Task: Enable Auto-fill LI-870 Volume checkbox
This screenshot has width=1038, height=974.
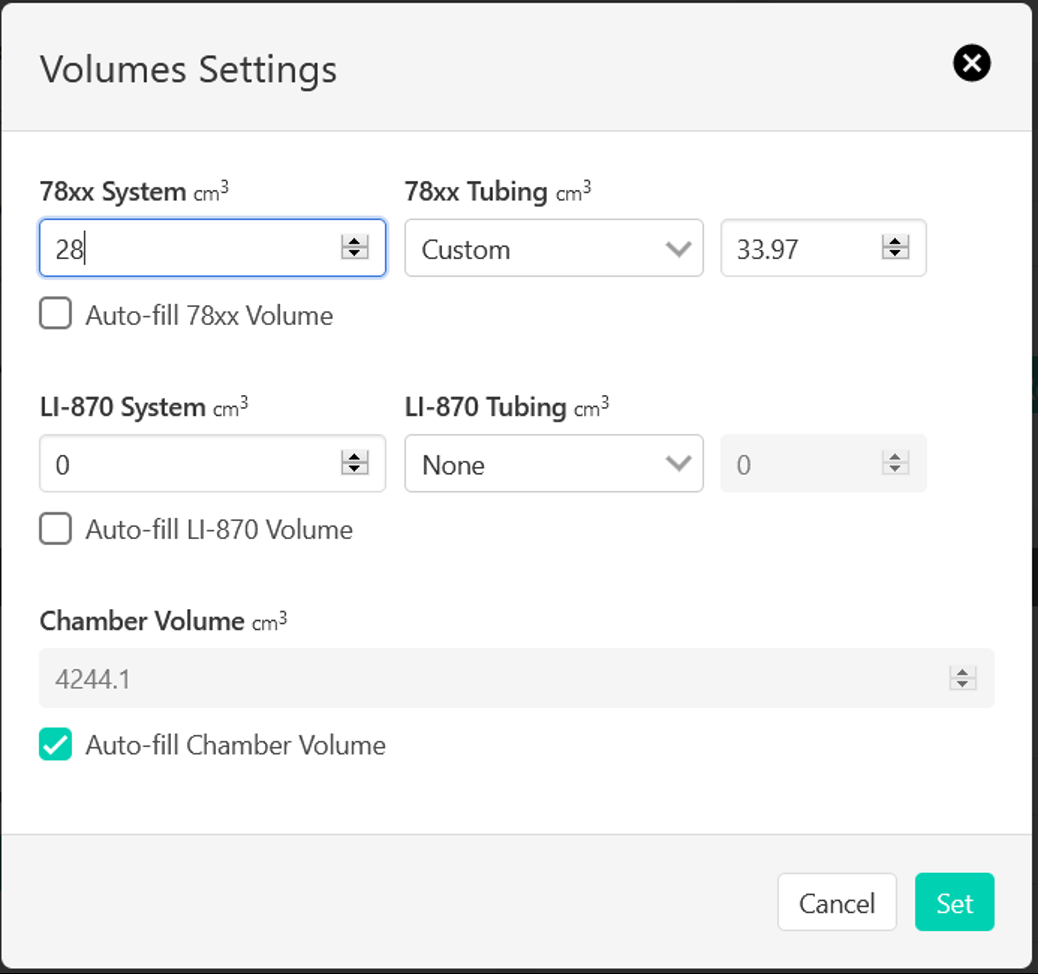Action: tap(56, 528)
